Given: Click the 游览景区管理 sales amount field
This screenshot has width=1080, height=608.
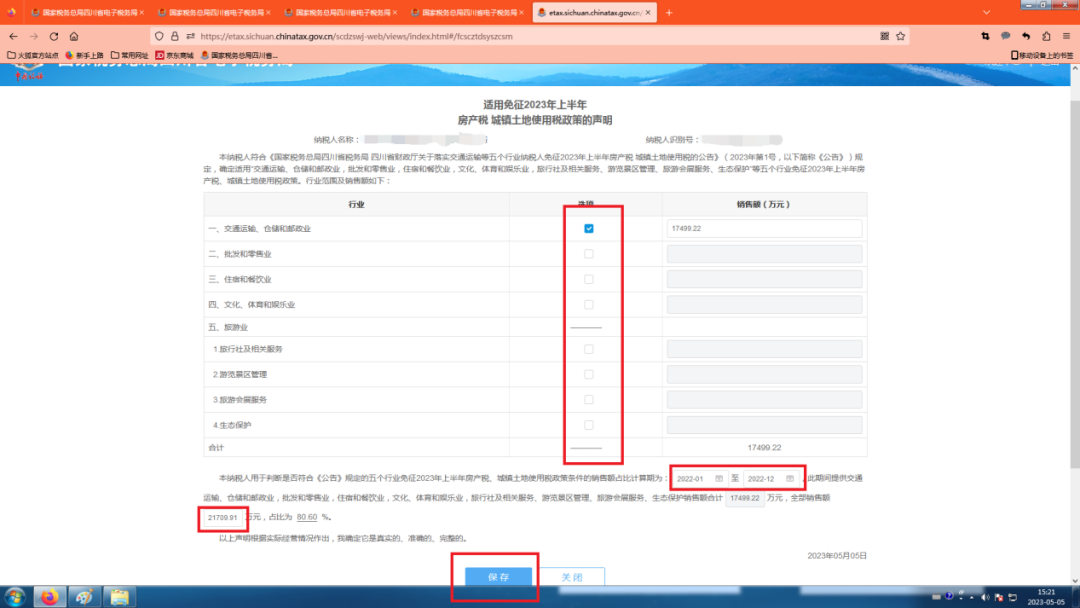Looking at the screenshot, I should [764, 375].
